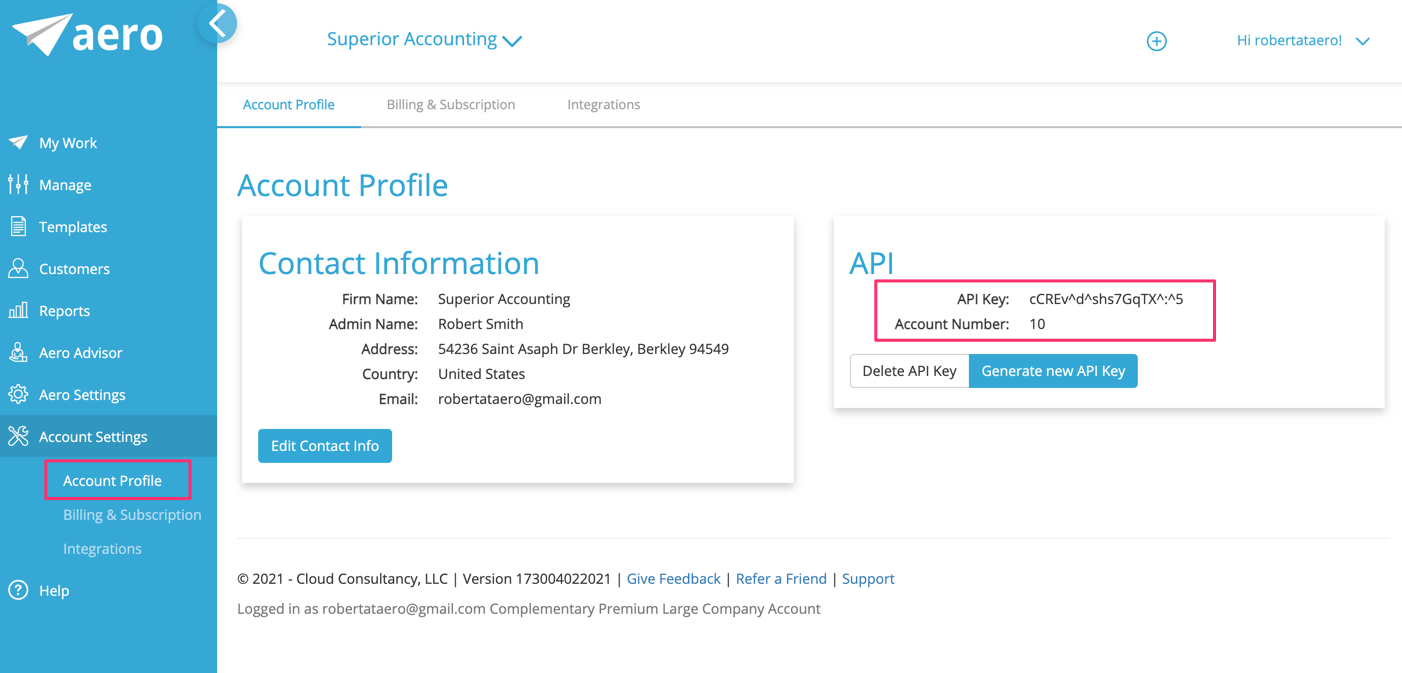Open Templates from the sidebar

pos(73,226)
